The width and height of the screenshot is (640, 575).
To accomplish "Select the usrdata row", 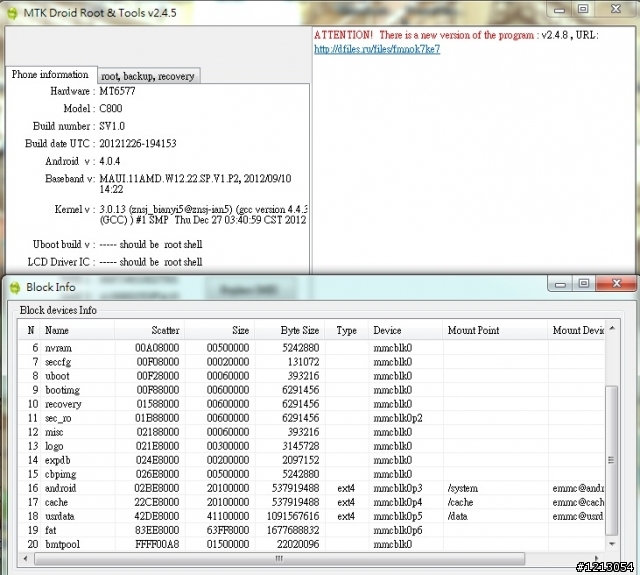I will pyautogui.click(x=311, y=516).
